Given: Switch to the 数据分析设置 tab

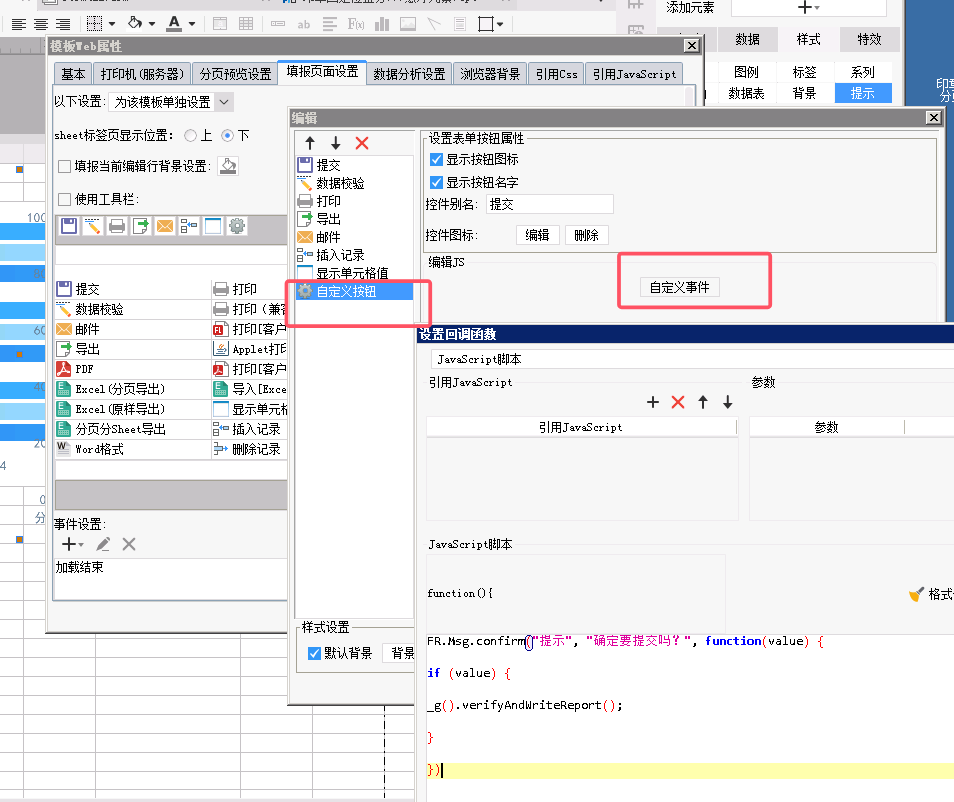Looking at the screenshot, I should tap(409, 73).
